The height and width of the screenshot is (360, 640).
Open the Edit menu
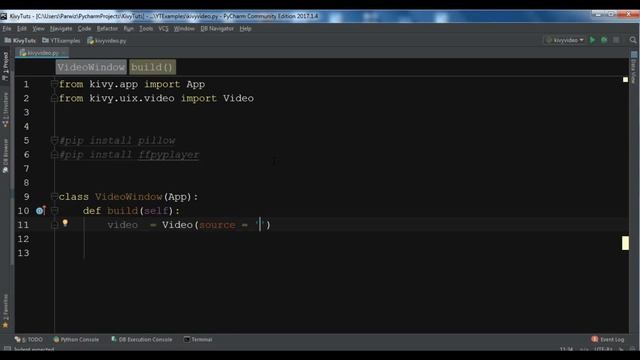[x=22, y=29]
